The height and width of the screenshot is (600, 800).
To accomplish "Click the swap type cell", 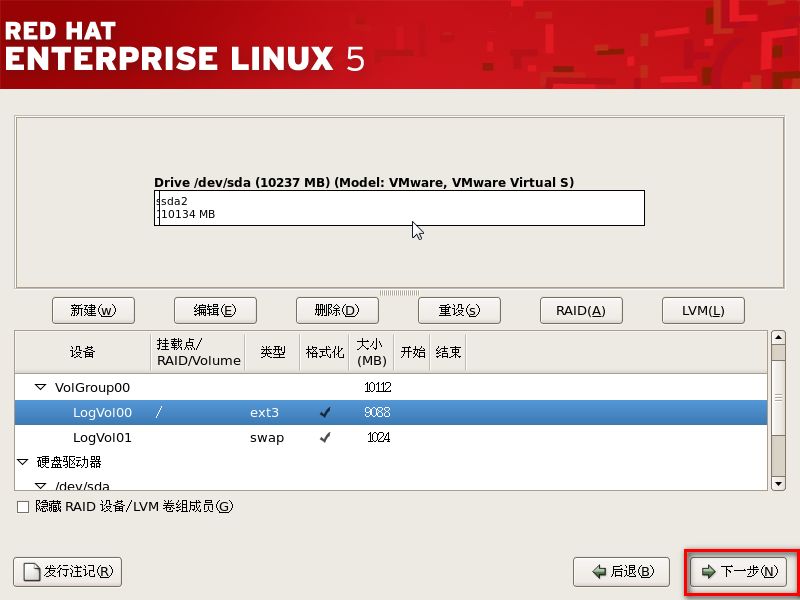I will tap(267, 438).
